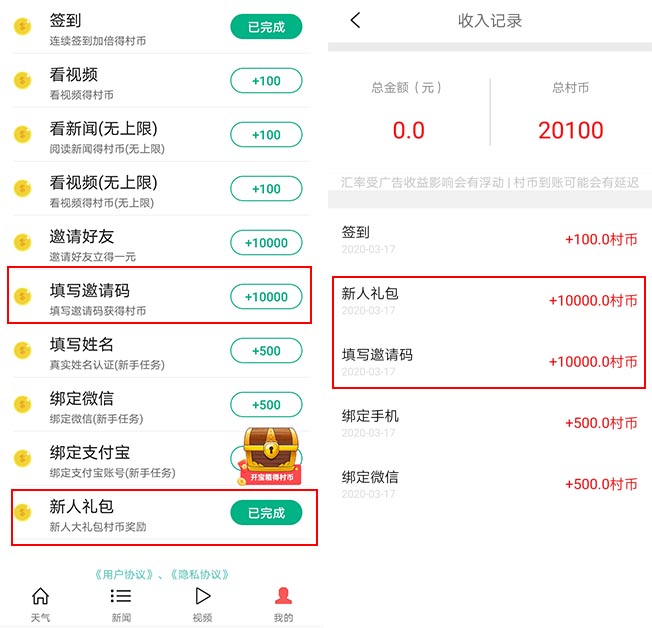Image resolution: width=652 pixels, height=628 pixels.
Task: Claim +500 for 绑定微信 task
Action: pos(266,405)
